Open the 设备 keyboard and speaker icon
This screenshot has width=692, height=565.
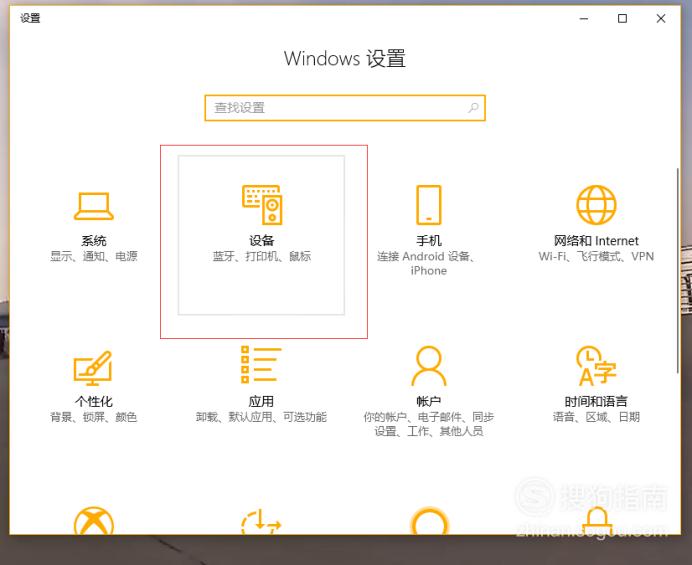click(x=262, y=205)
